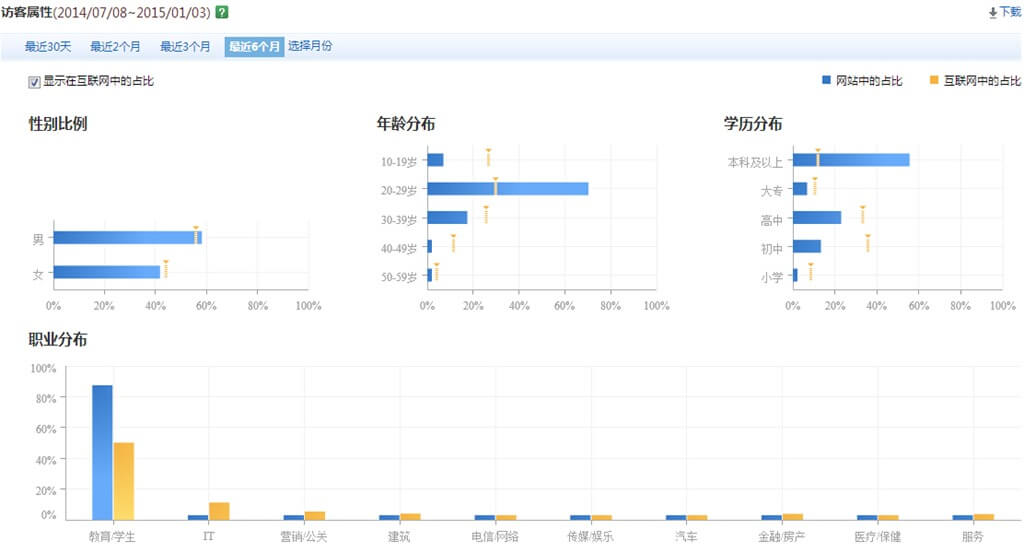Image resolution: width=1024 pixels, height=553 pixels.
Task: Click the 年龄分布 heading
Action: (406, 123)
